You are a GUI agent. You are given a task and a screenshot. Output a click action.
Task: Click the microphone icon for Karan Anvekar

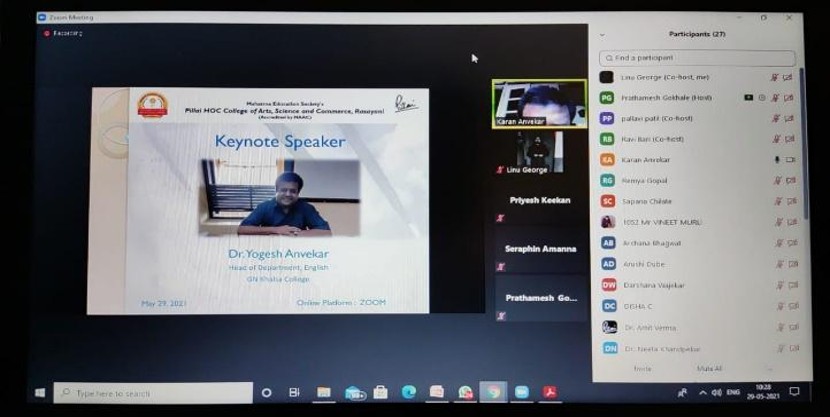pos(776,160)
